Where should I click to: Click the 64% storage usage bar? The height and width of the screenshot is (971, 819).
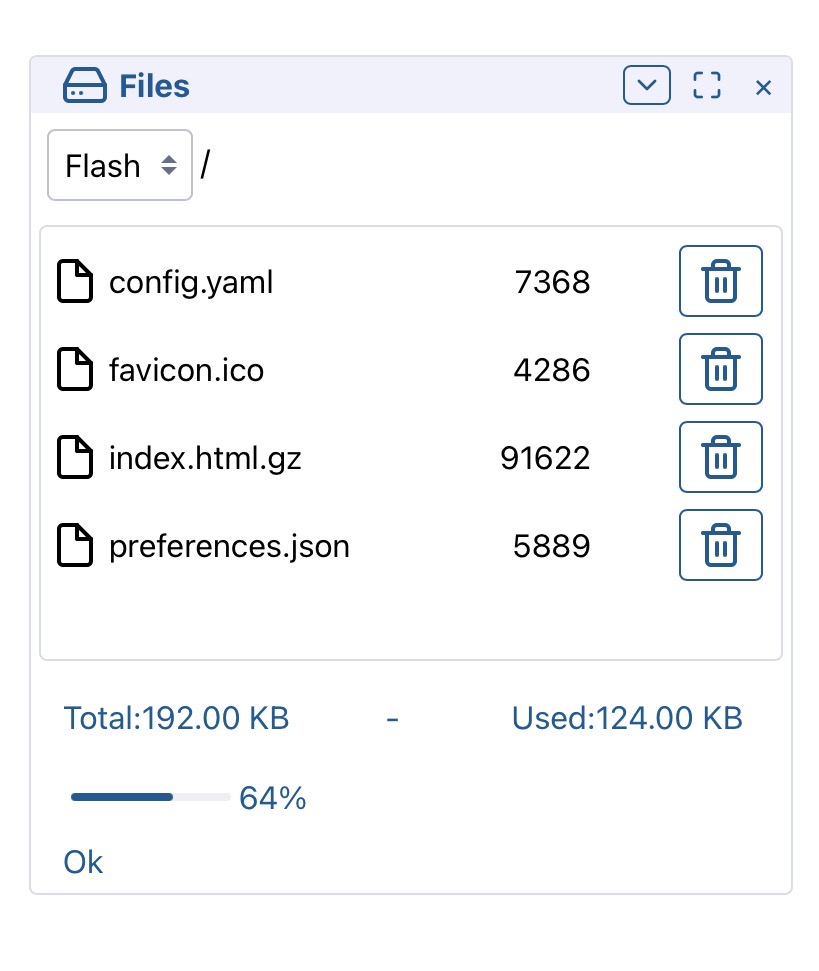[x=150, y=797]
